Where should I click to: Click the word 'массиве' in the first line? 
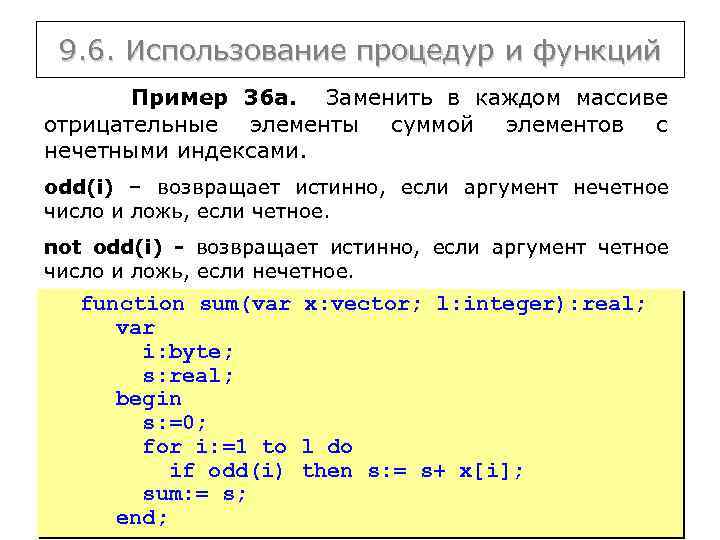pos(622,98)
